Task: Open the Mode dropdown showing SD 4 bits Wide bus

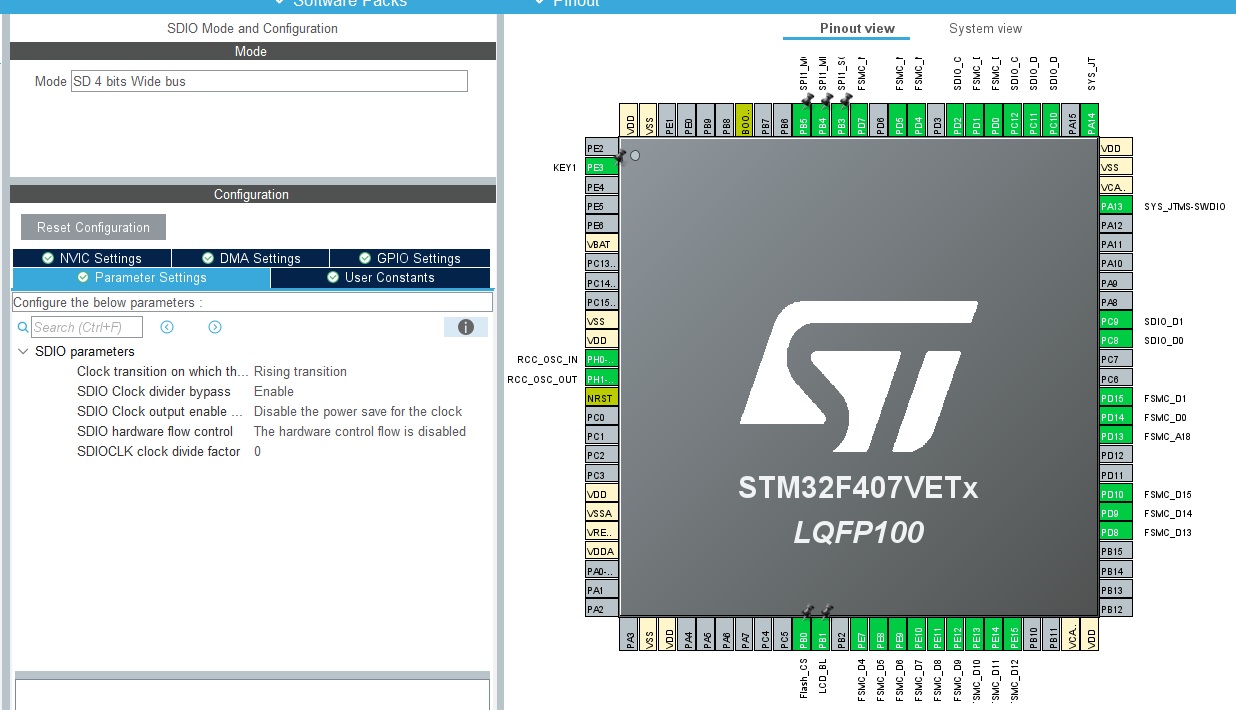Action: (268, 81)
